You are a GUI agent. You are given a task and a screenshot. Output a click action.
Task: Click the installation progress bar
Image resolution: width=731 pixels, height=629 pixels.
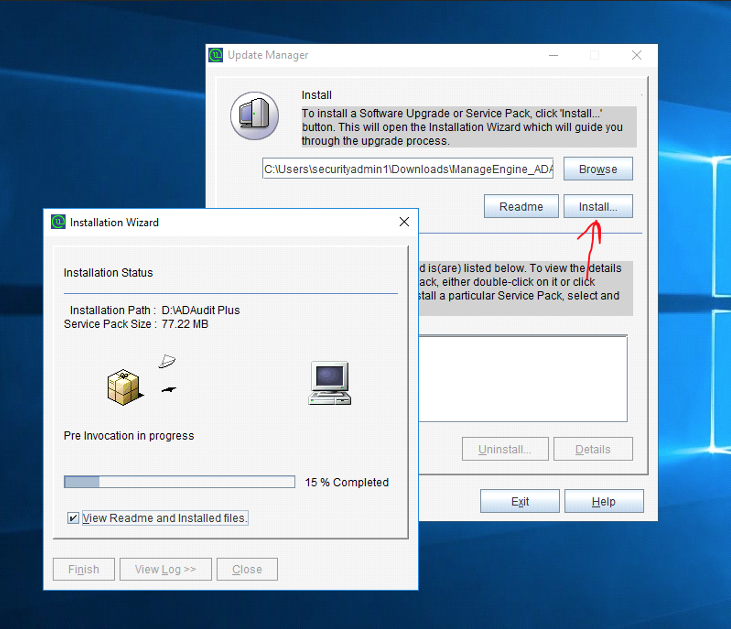tap(179, 482)
